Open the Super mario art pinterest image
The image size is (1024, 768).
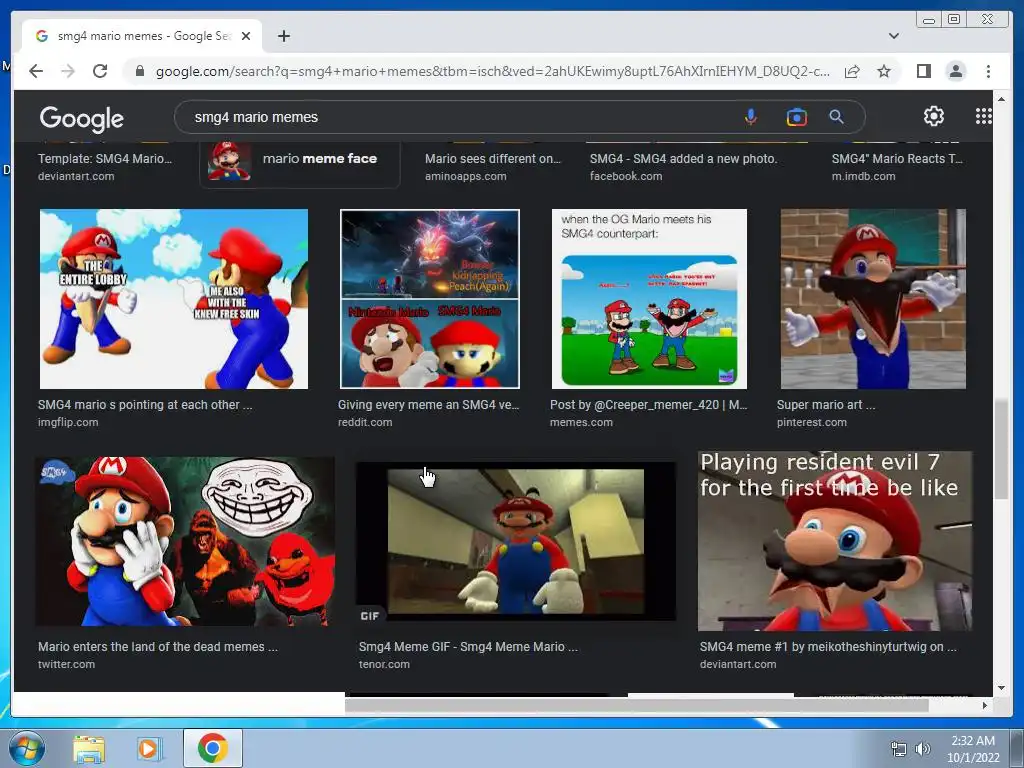(873, 298)
